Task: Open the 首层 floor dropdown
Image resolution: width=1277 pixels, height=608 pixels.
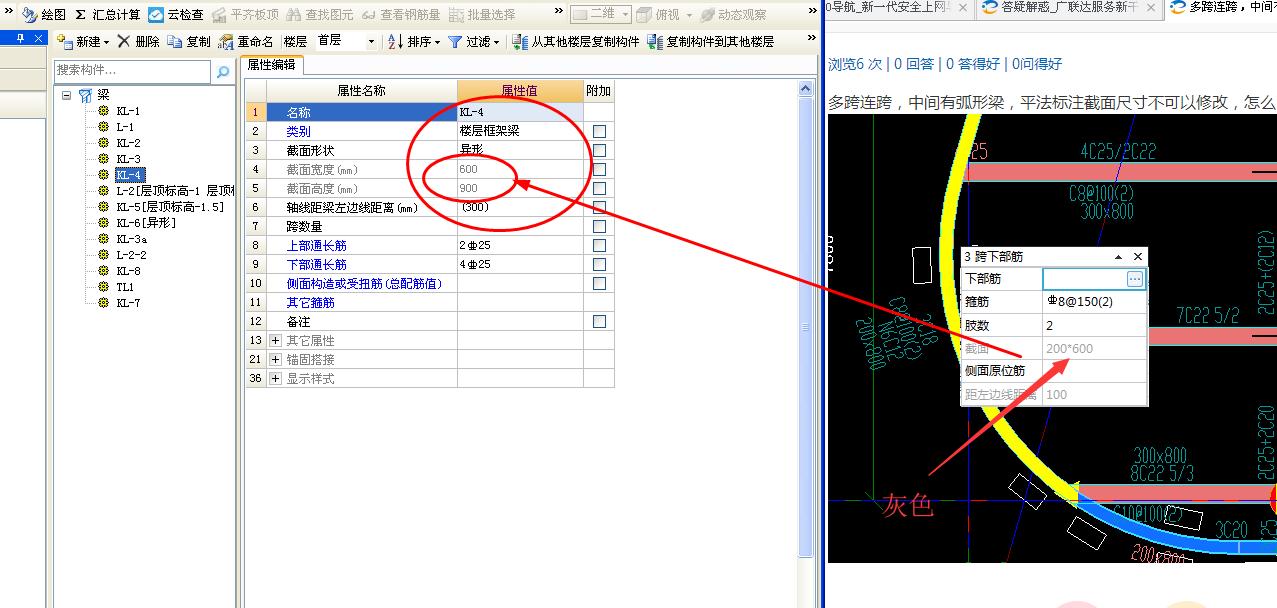Action: coord(371,42)
